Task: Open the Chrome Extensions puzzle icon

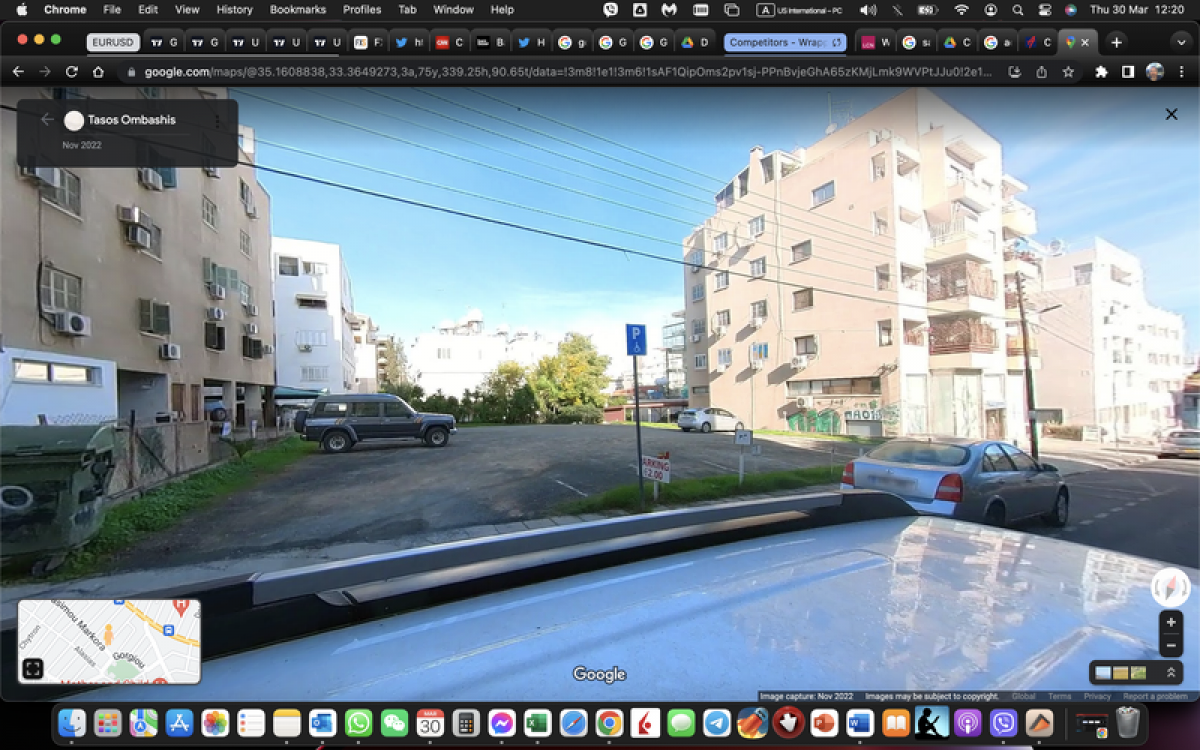Action: [1100, 72]
